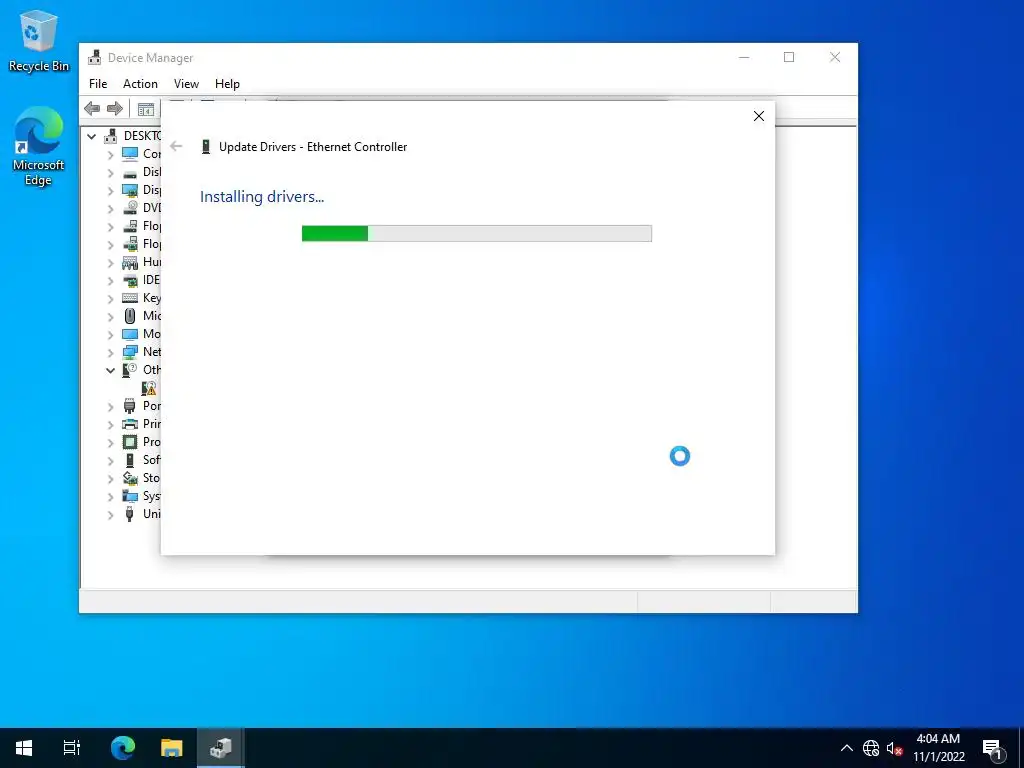Viewport: 1024px width, 768px height.
Task: Click the device icon in Update Drivers header
Action: pos(206,147)
